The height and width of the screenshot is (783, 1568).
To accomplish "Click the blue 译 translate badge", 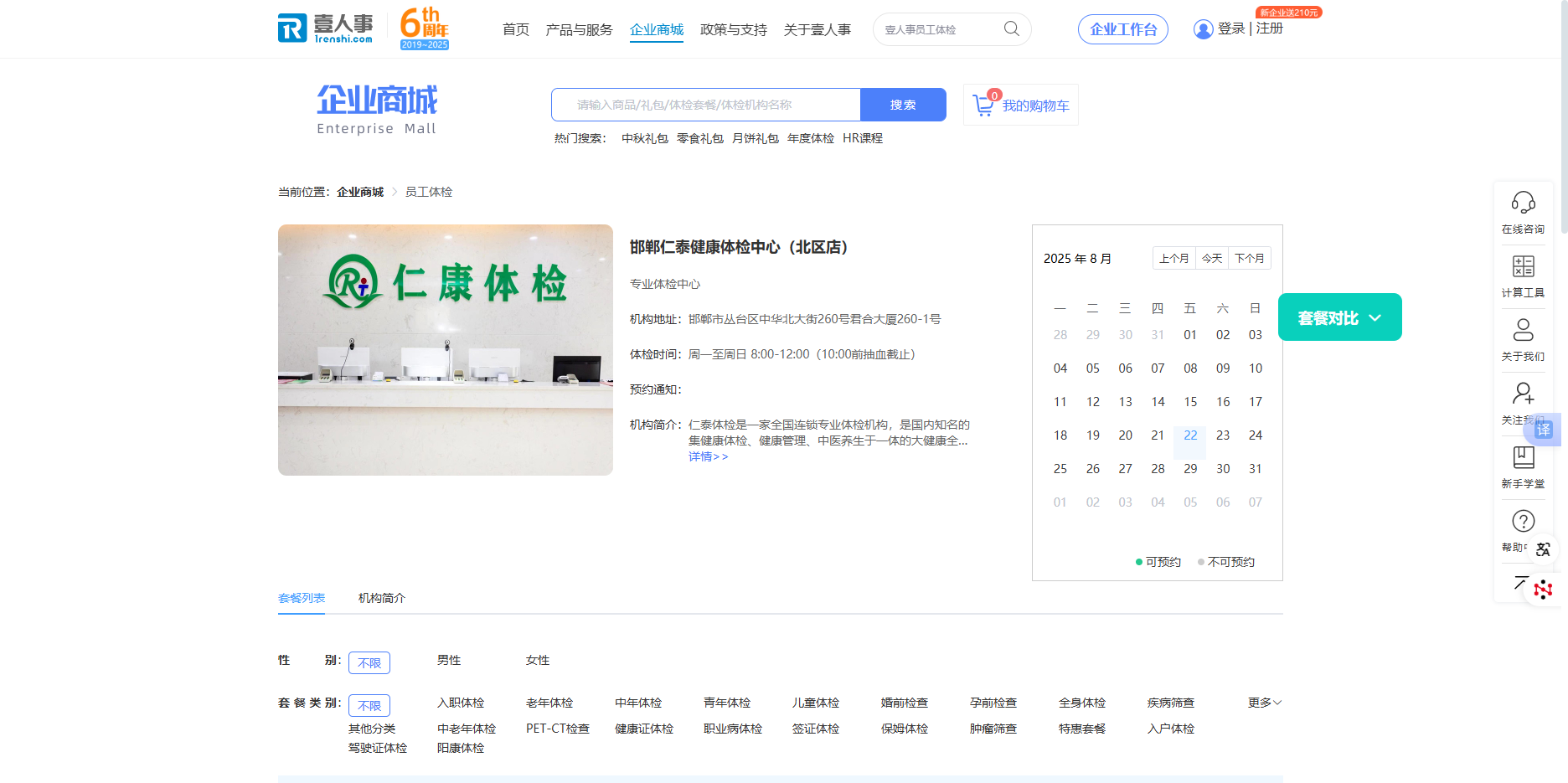I will click(1544, 430).
